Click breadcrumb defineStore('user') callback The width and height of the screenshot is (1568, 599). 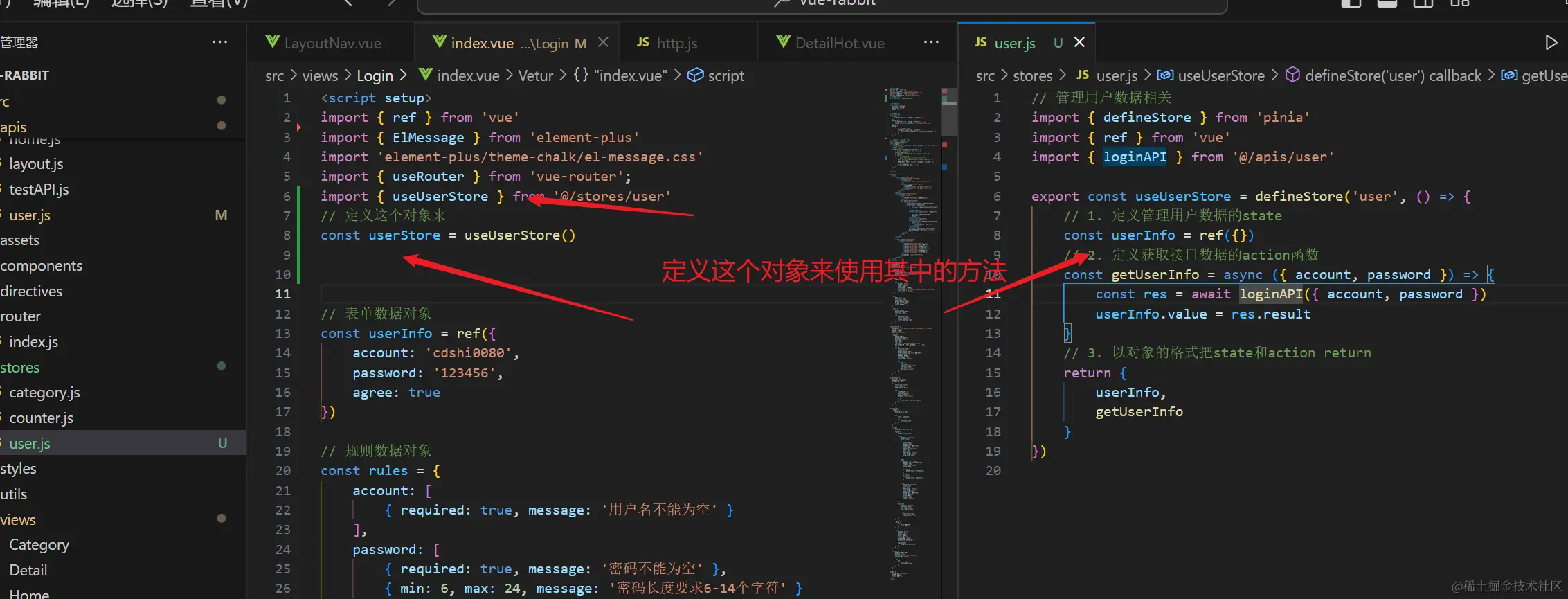click(x=1393, y=75)
